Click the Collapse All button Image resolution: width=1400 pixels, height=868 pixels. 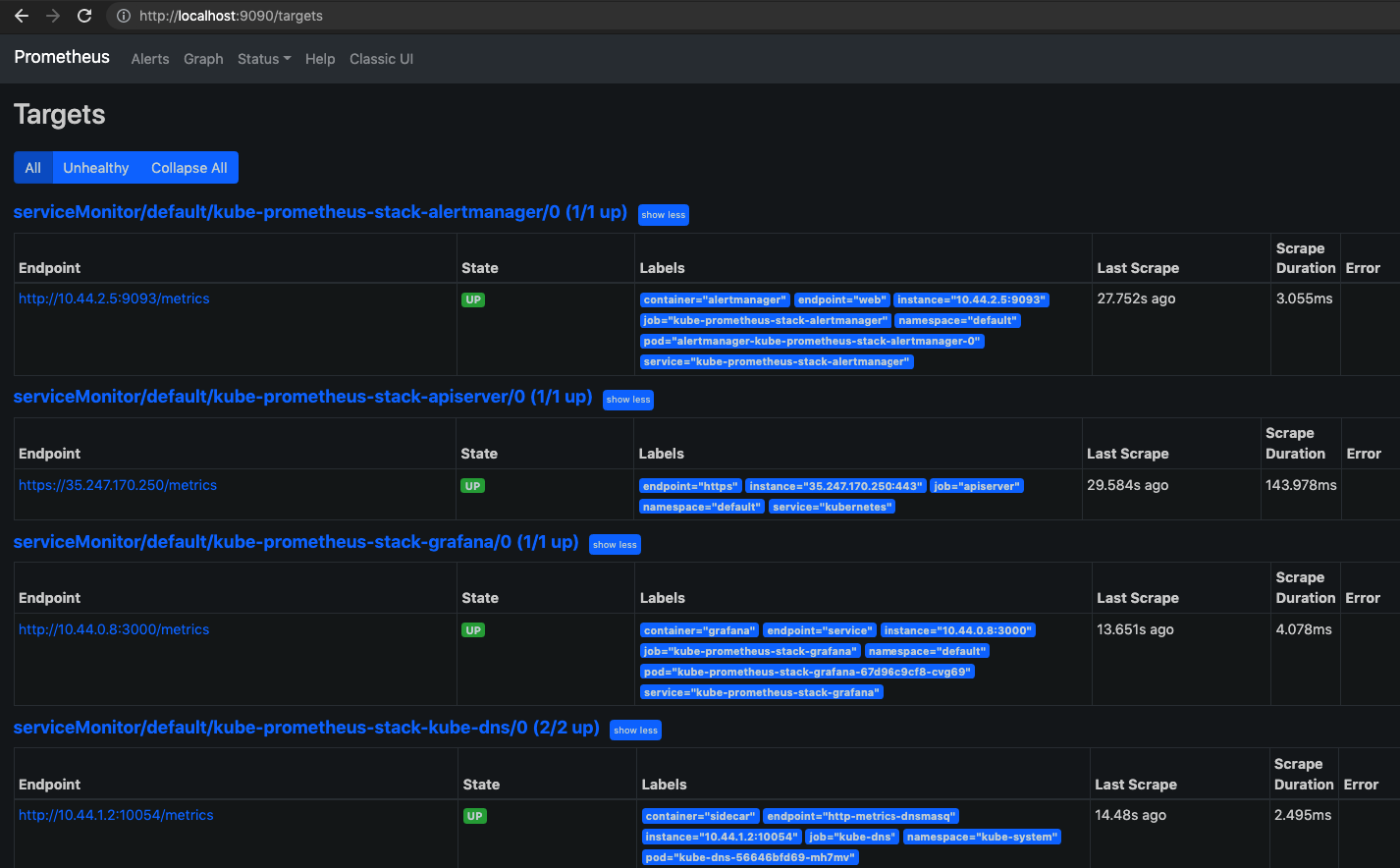(188, 168)
